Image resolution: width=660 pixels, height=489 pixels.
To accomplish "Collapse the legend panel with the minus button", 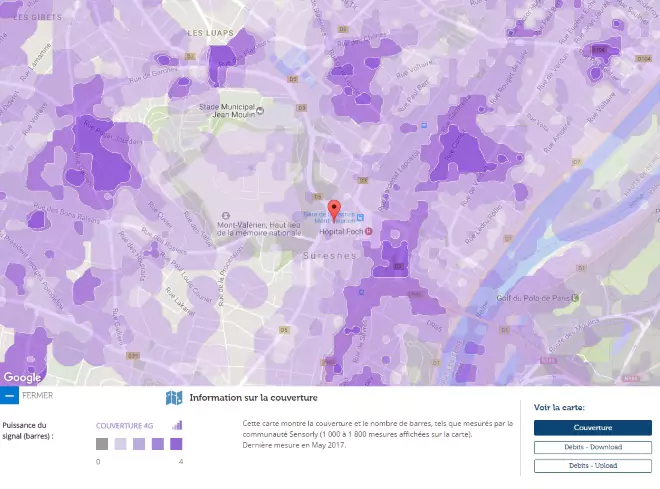I will [x=9, y=396].
